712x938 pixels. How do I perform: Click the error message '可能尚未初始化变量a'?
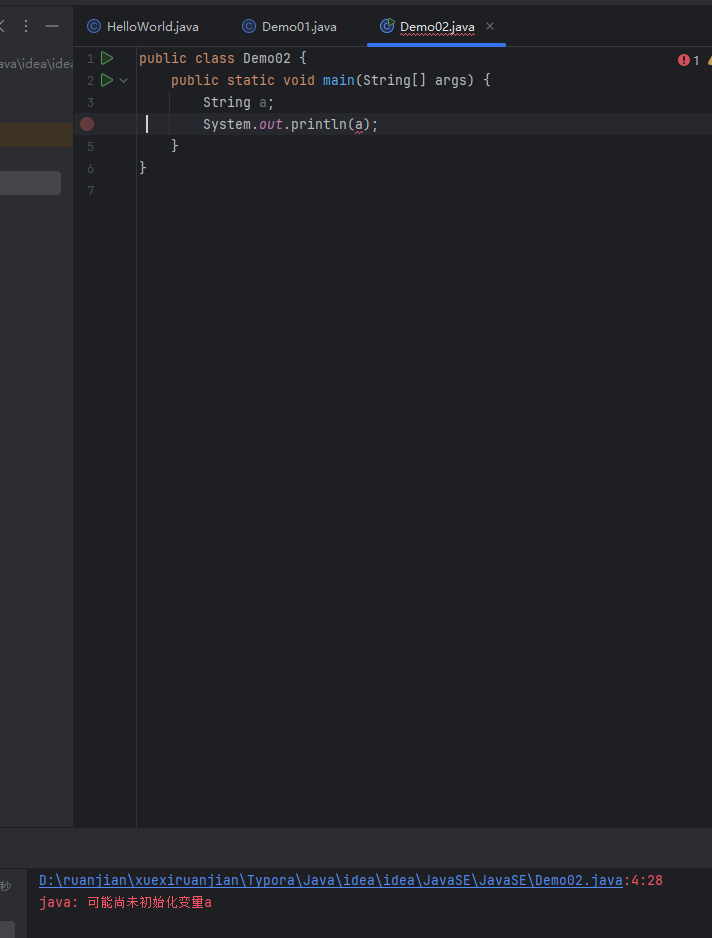click(x=150, y=902)
